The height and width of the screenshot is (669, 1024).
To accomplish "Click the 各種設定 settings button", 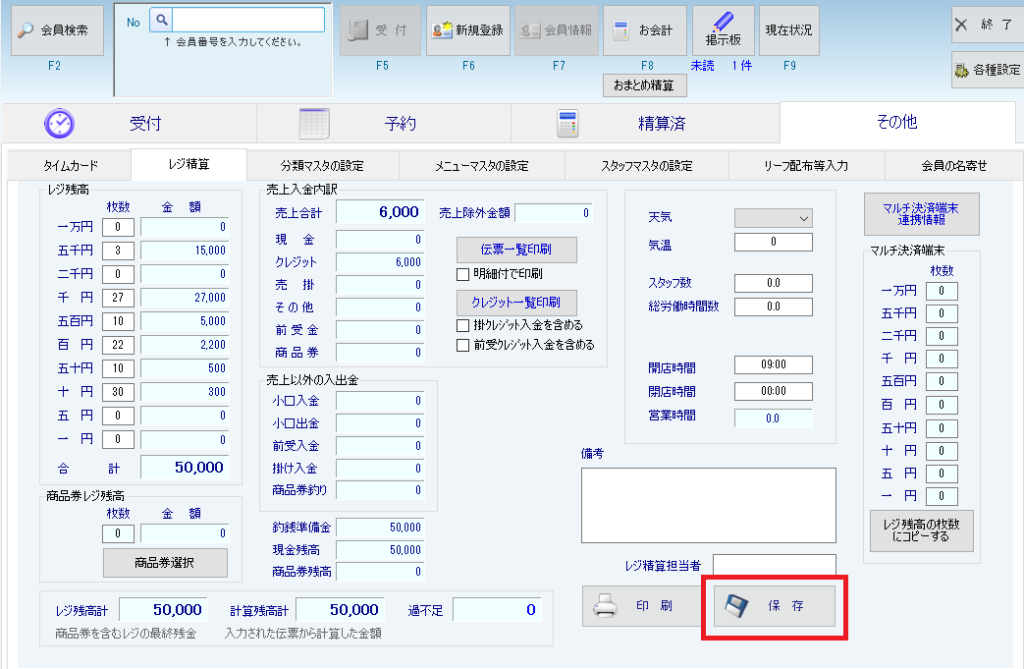I will click(986, 70).
